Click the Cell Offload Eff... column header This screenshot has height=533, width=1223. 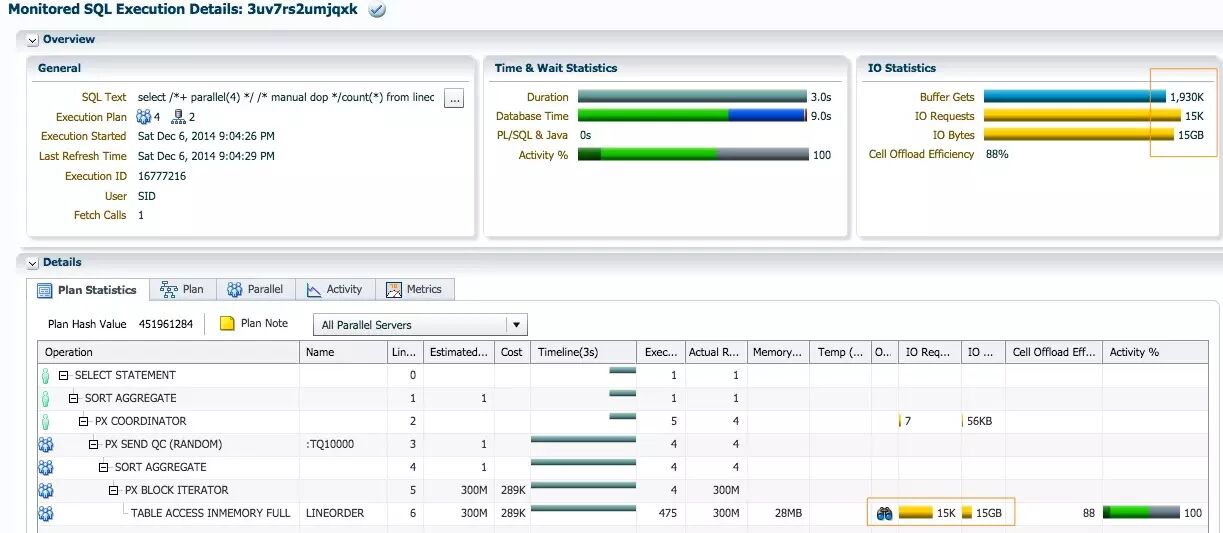pyautogui.click(x=1053, y=352)
